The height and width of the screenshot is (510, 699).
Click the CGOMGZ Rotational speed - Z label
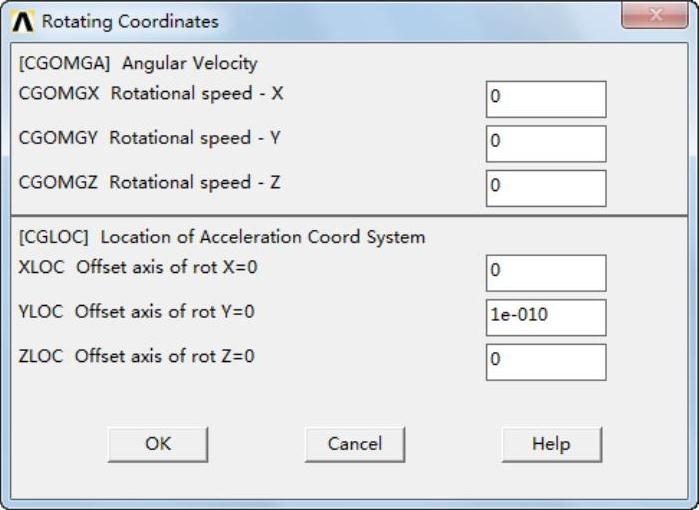click(150, 182)
